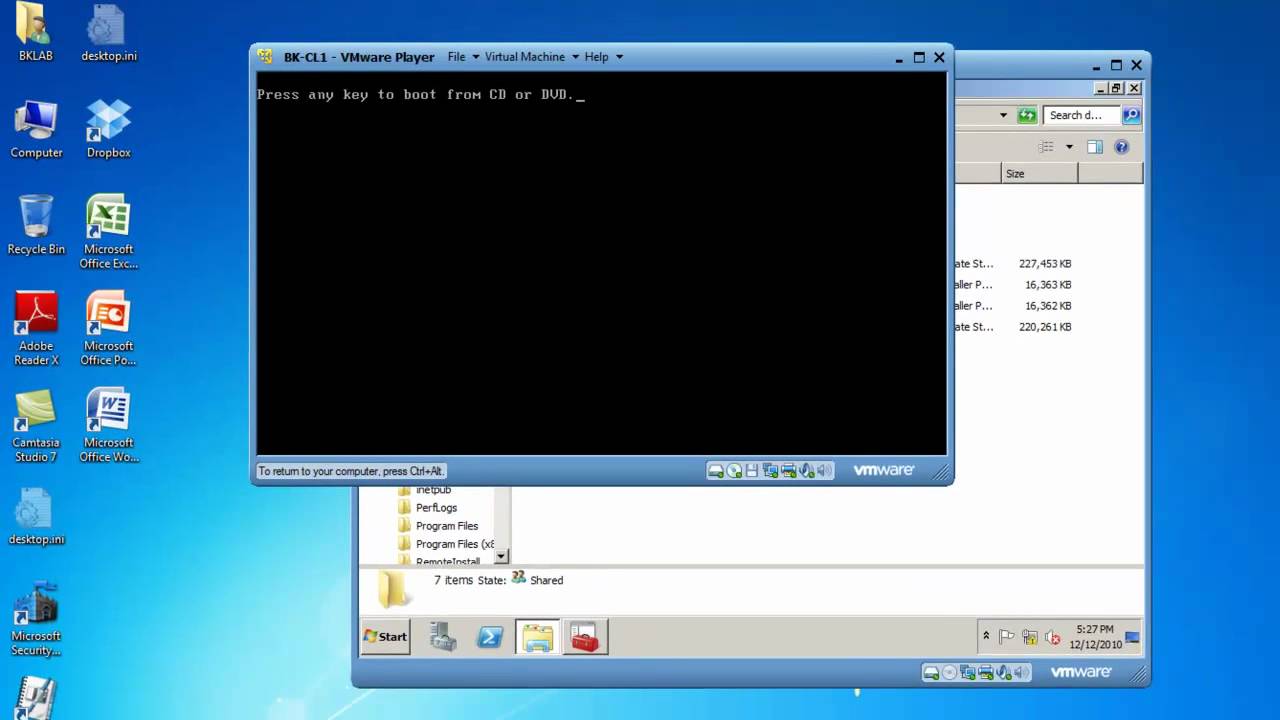This screenshot has height=720, width=1280.
Task: Open the address bar history dropdown in Explorer
Action: pyautogui.click(x=1003, y=115)
